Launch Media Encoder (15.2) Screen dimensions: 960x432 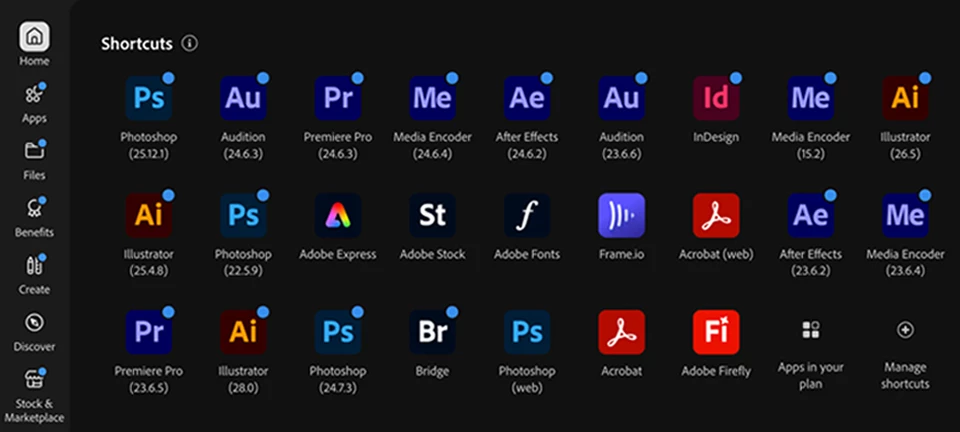[811, 99]
